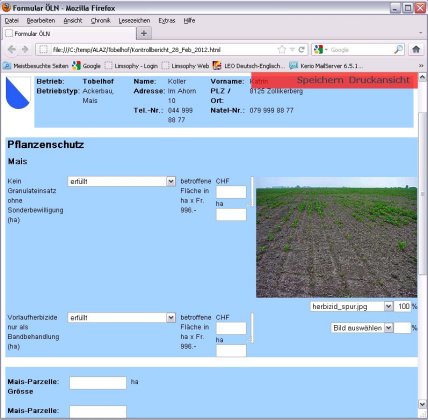Go back with the browser back arrow

(x=12, y=50)
